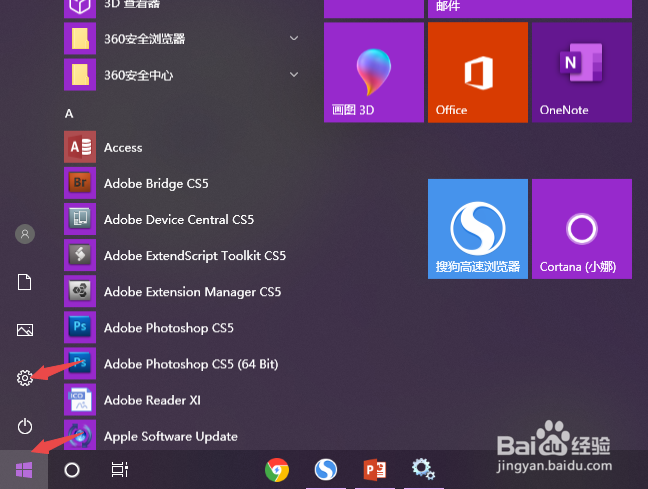The height and width of the screenshot is (489, 648).
Task: Select the Adobe Photoshop CS5 (64 Bit) label
Action: pyautogui.click(x=191, y=364)
